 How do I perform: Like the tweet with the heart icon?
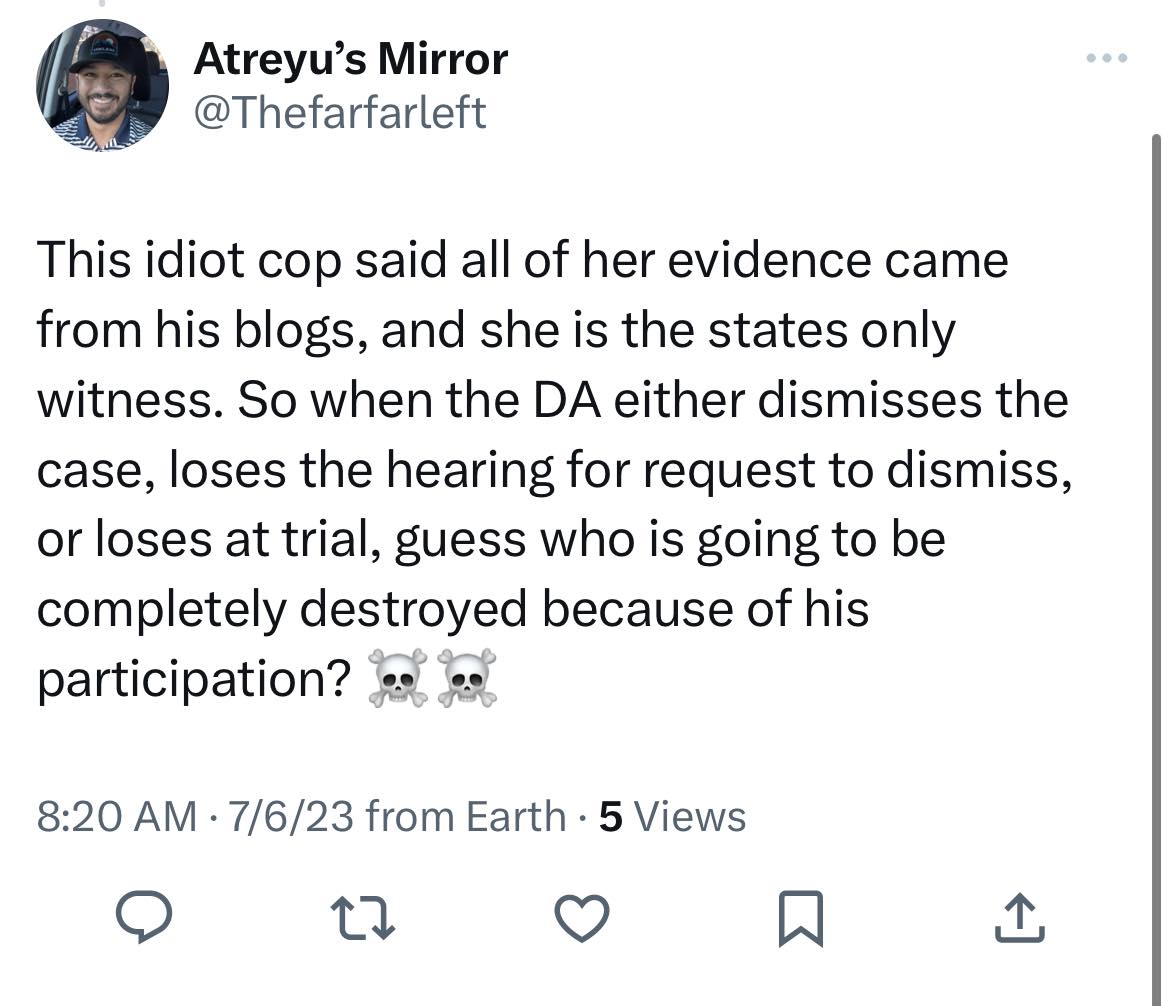point(582,917)
